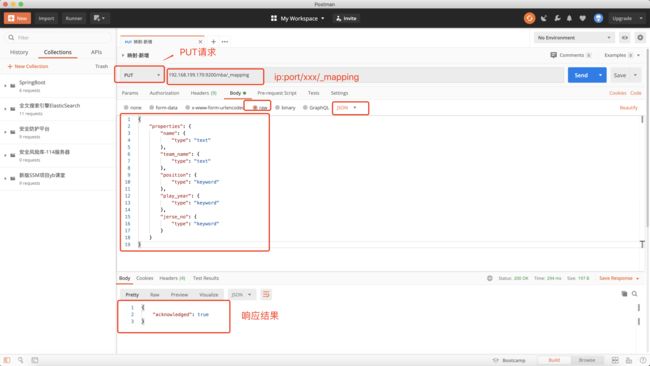Switch to the History sidebar tab
This screenshot has width=650, height=366.
tap(19, 52)
